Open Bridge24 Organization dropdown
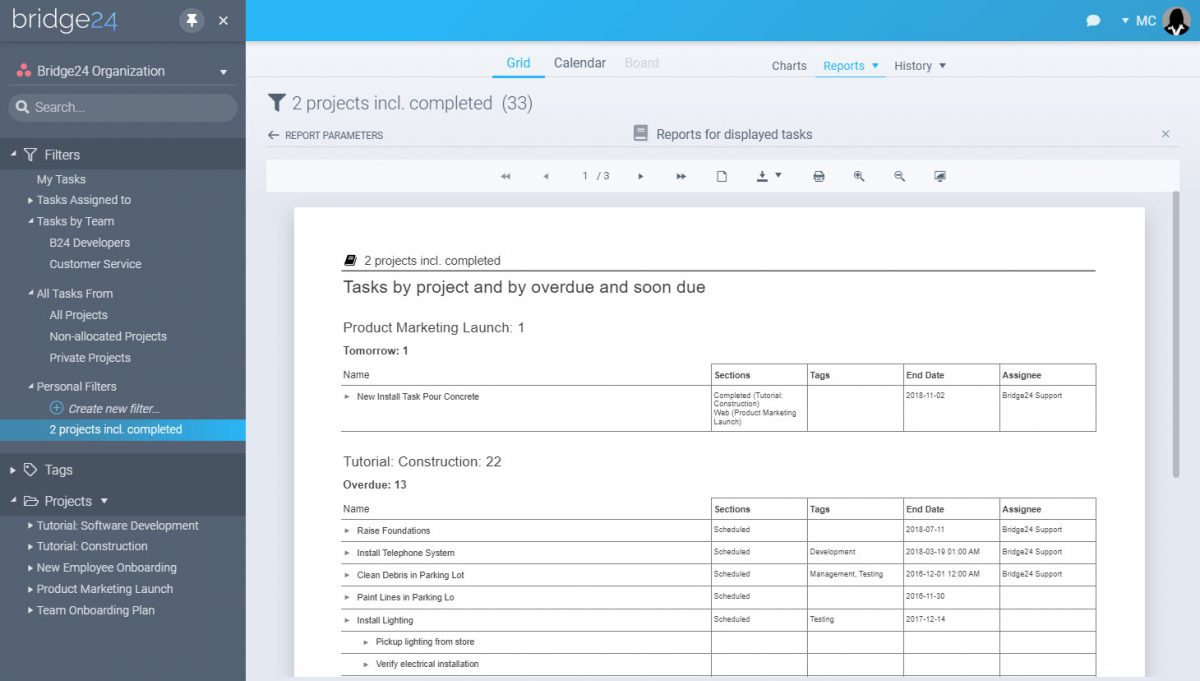Screen dimensions: 1200x681 tap(223, 72)
